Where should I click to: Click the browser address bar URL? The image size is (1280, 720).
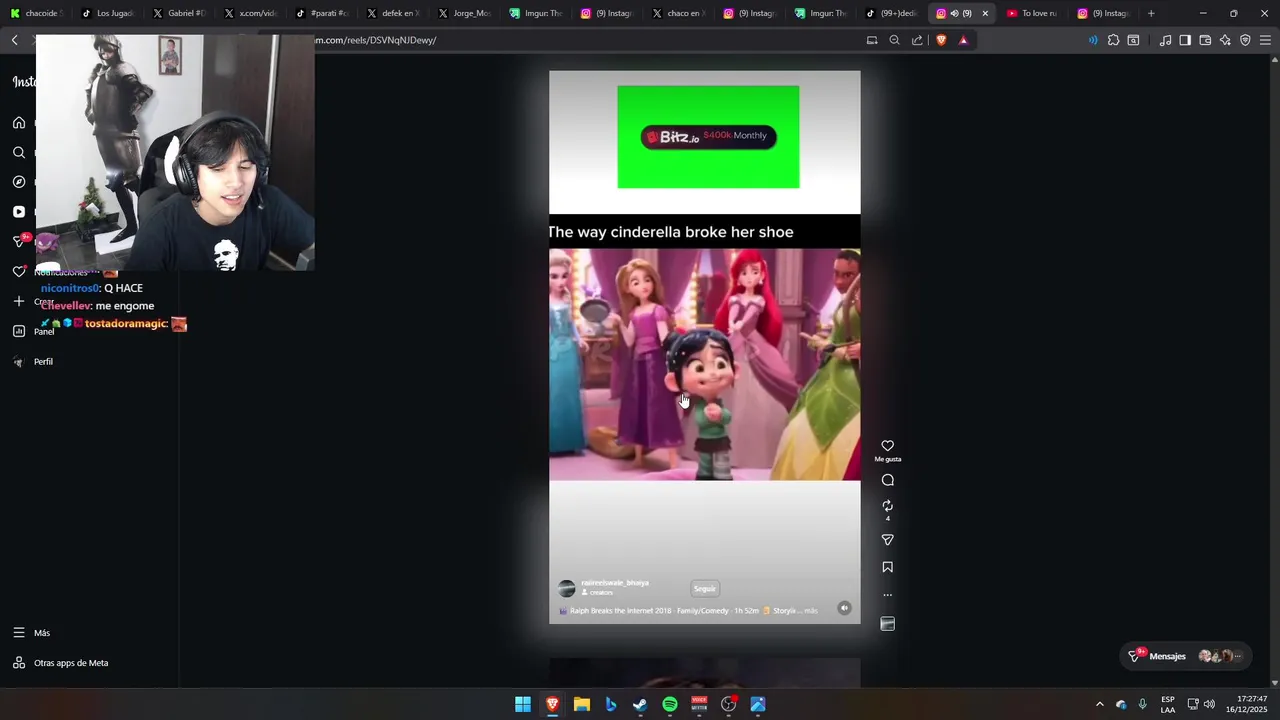376,40
